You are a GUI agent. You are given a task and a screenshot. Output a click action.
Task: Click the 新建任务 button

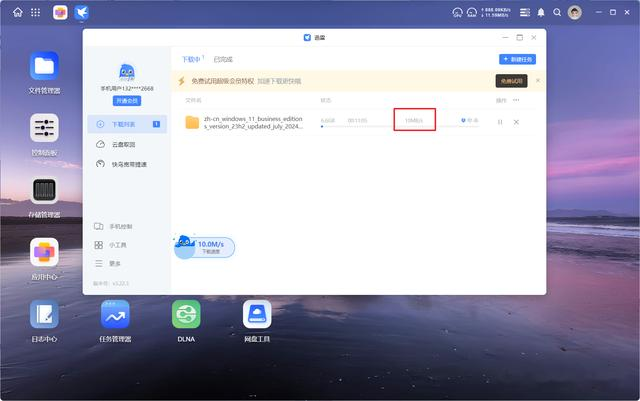pyautogui.click(x=517, y=59)
